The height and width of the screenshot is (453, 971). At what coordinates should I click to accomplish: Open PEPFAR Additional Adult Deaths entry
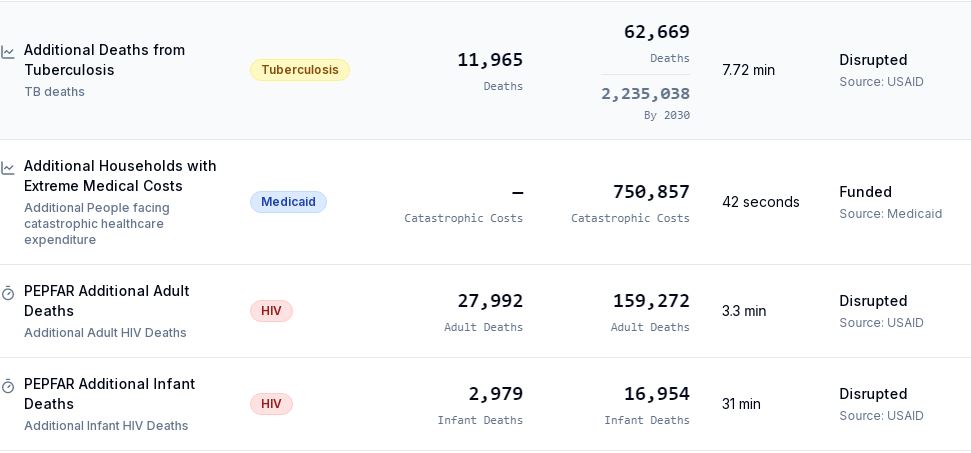click(x=107, y=301)
